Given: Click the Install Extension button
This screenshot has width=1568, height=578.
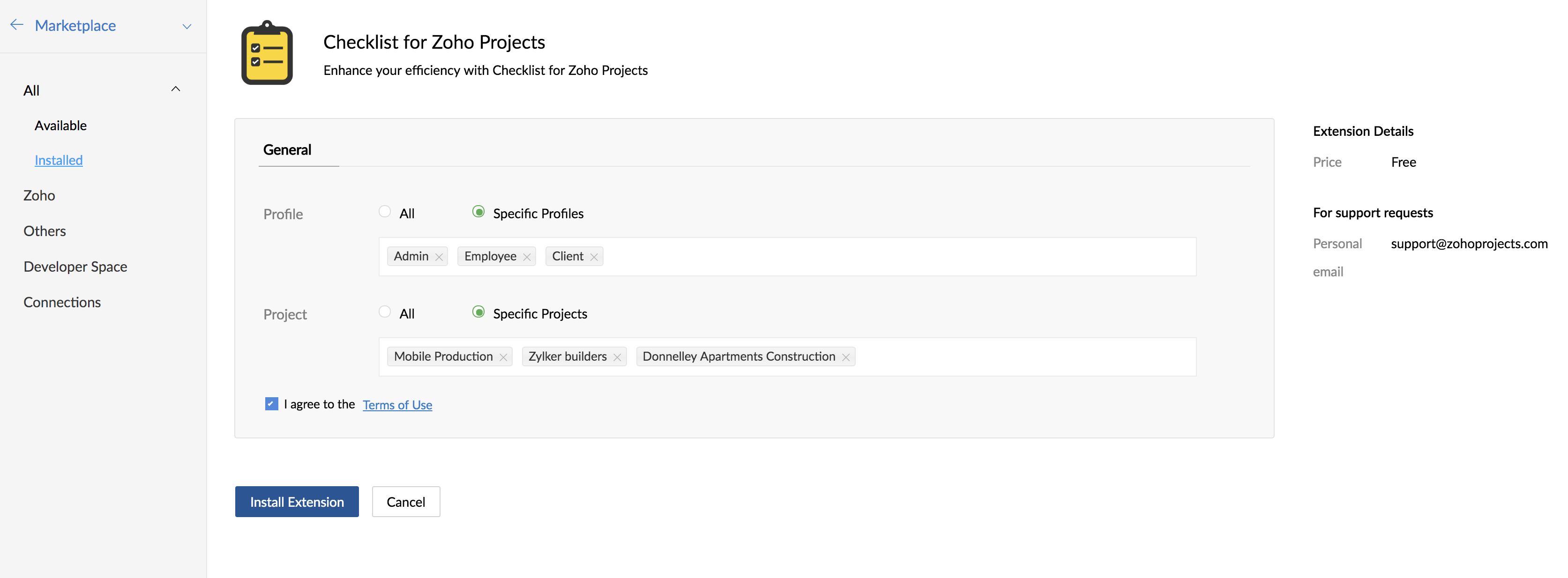Looking at the screenshot, I should 297,502.
